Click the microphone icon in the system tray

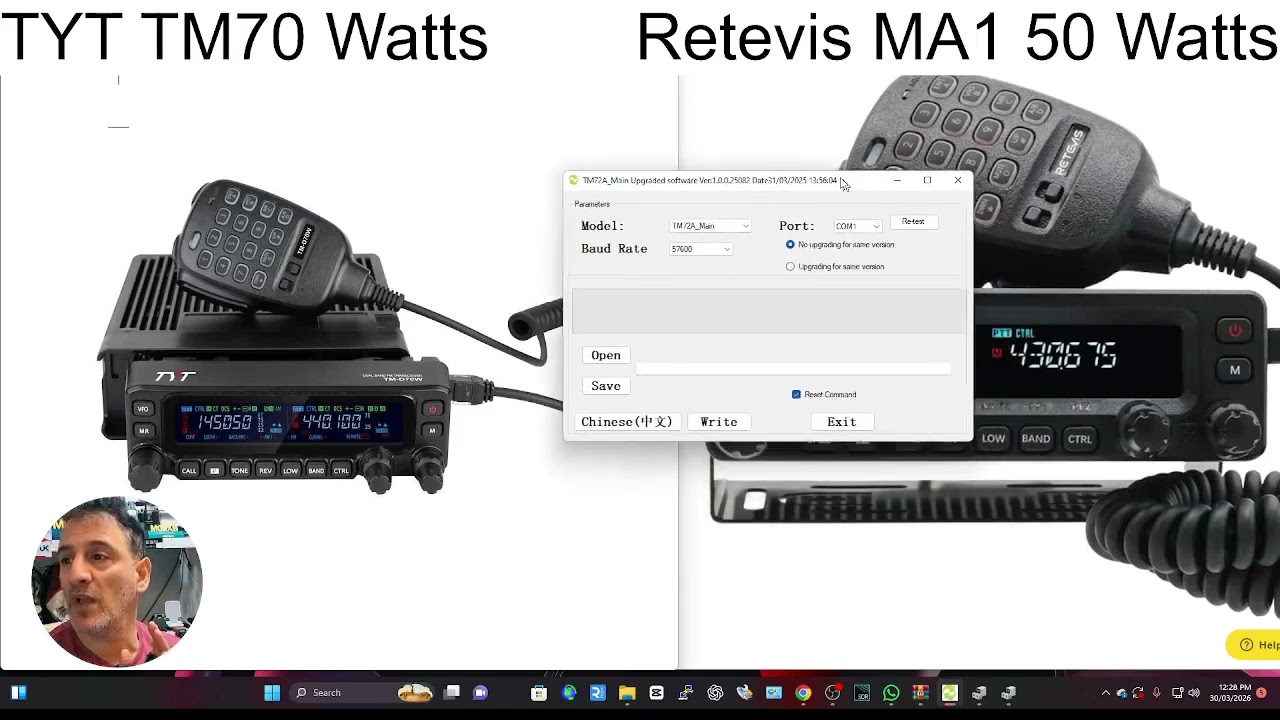click(1156, 693)
